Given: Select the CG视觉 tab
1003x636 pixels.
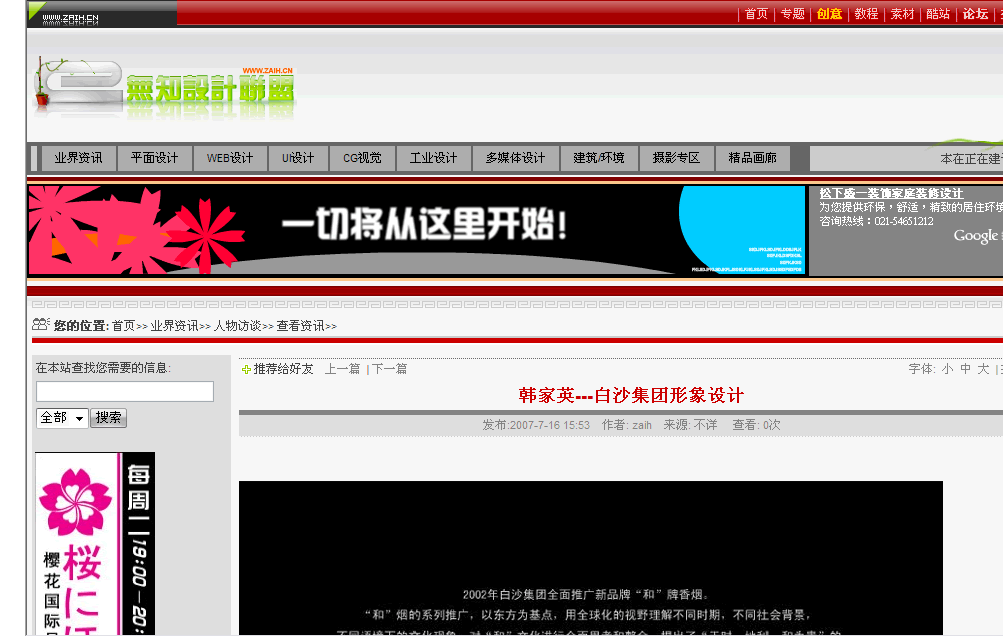Looking at the screenshot, I should tap(362, 158).
